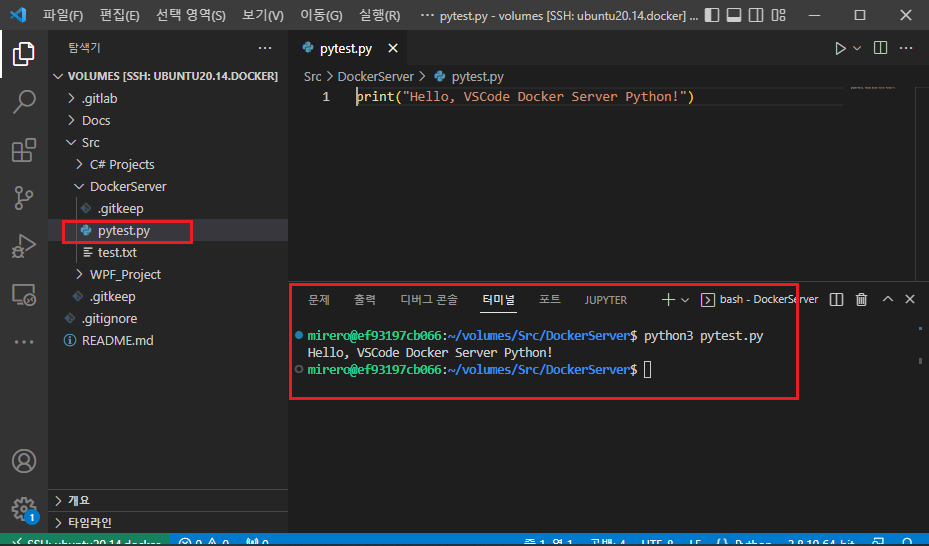Open Explorer panel more actions ellipsis
The width and height of the screenshot is (929, 546).
265,48
